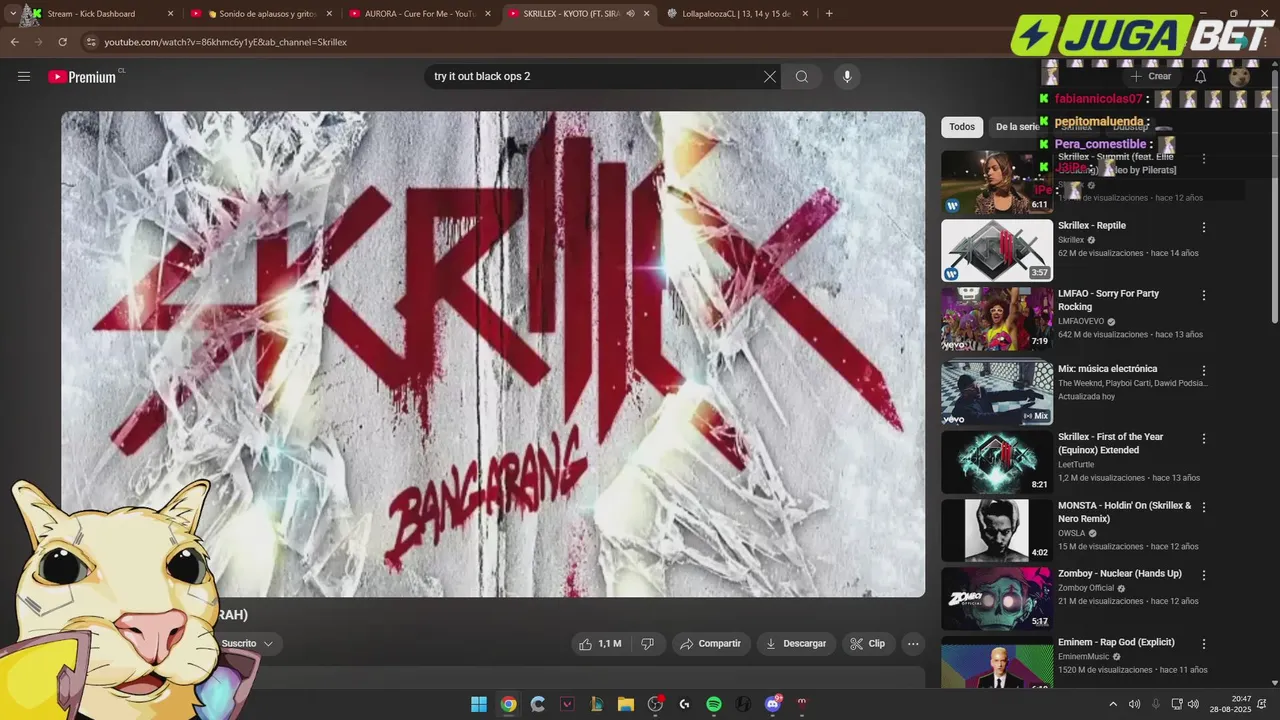Open more actions ellipsis under video
Image resolution: width=1280 pixels, height=720 pixels.
[913, 644]
